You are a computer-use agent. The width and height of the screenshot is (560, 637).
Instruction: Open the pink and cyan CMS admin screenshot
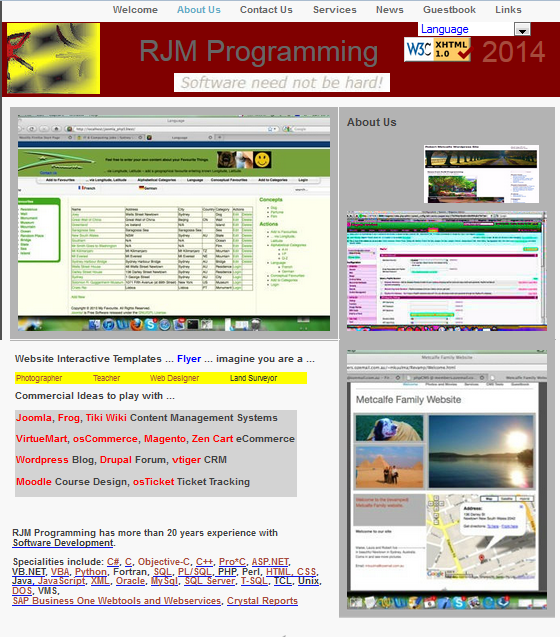coord(447,270)
